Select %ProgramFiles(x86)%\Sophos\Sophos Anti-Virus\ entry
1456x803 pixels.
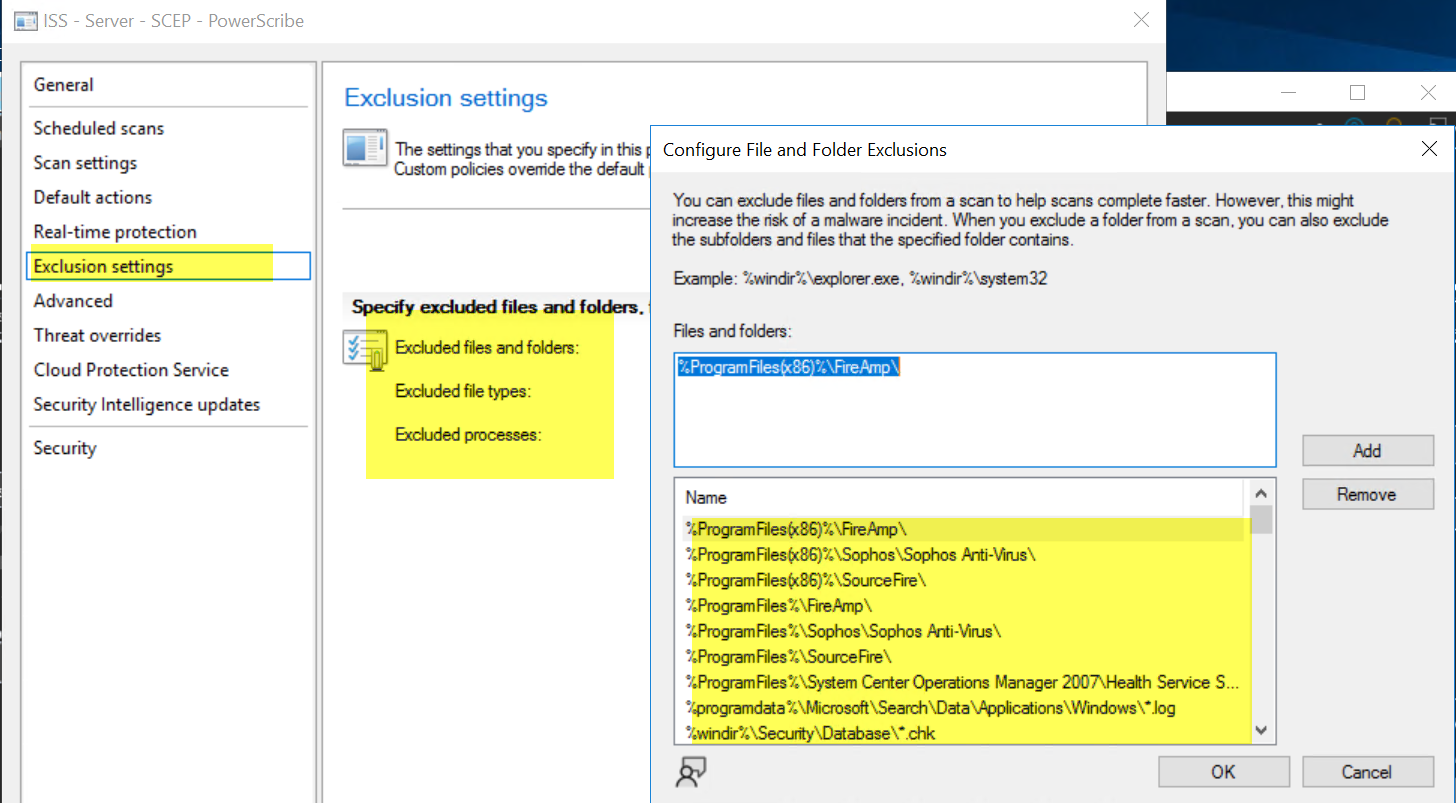(x=964, y=554)
